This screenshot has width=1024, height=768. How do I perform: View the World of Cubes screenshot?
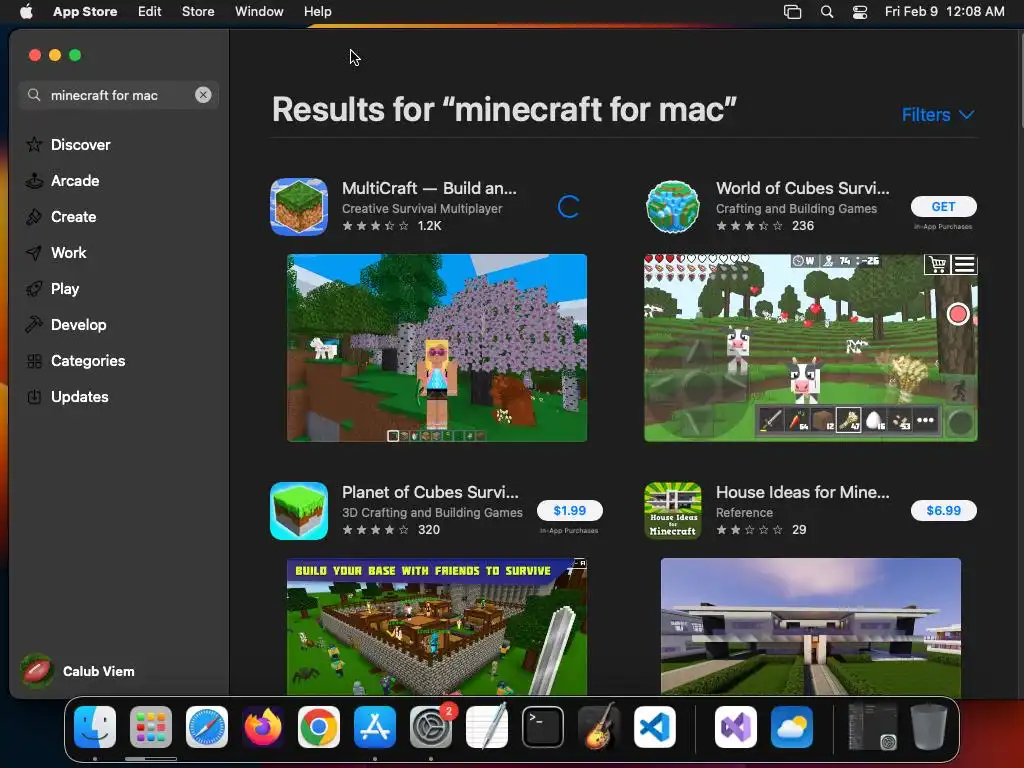(810, 348)
